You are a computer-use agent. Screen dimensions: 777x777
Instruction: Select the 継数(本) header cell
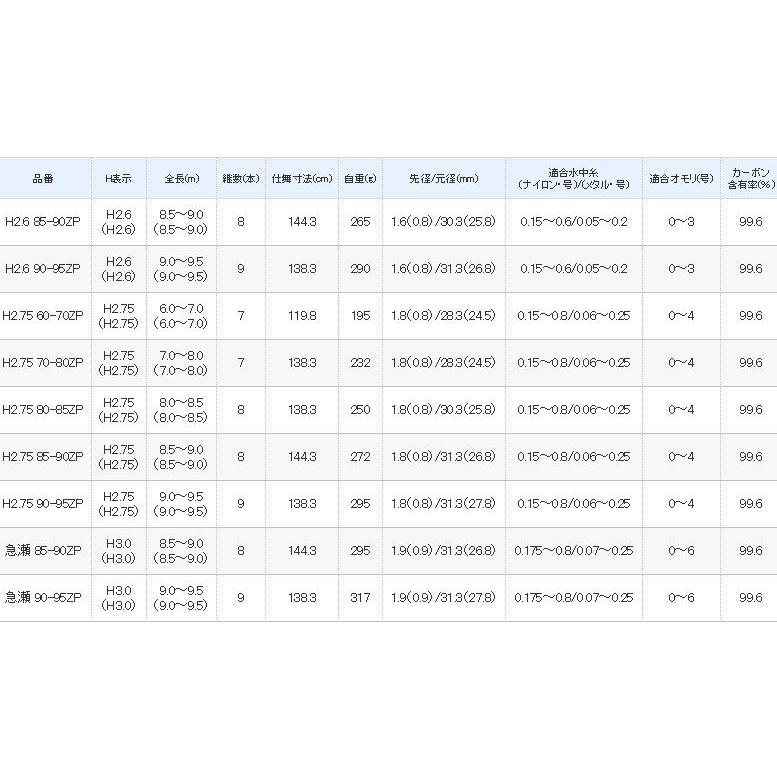pyautogui.click(x=240, y=178)
